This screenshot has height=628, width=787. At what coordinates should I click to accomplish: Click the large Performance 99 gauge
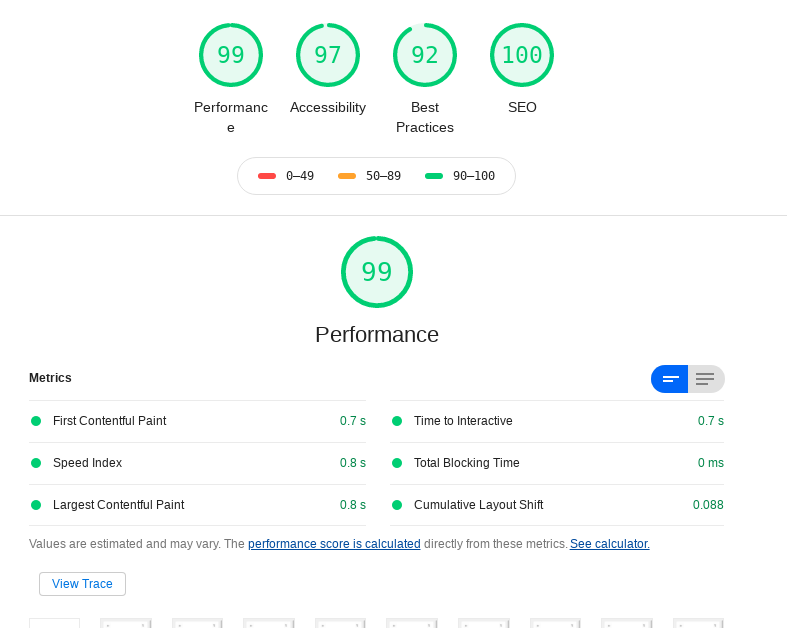coord(377,272)
